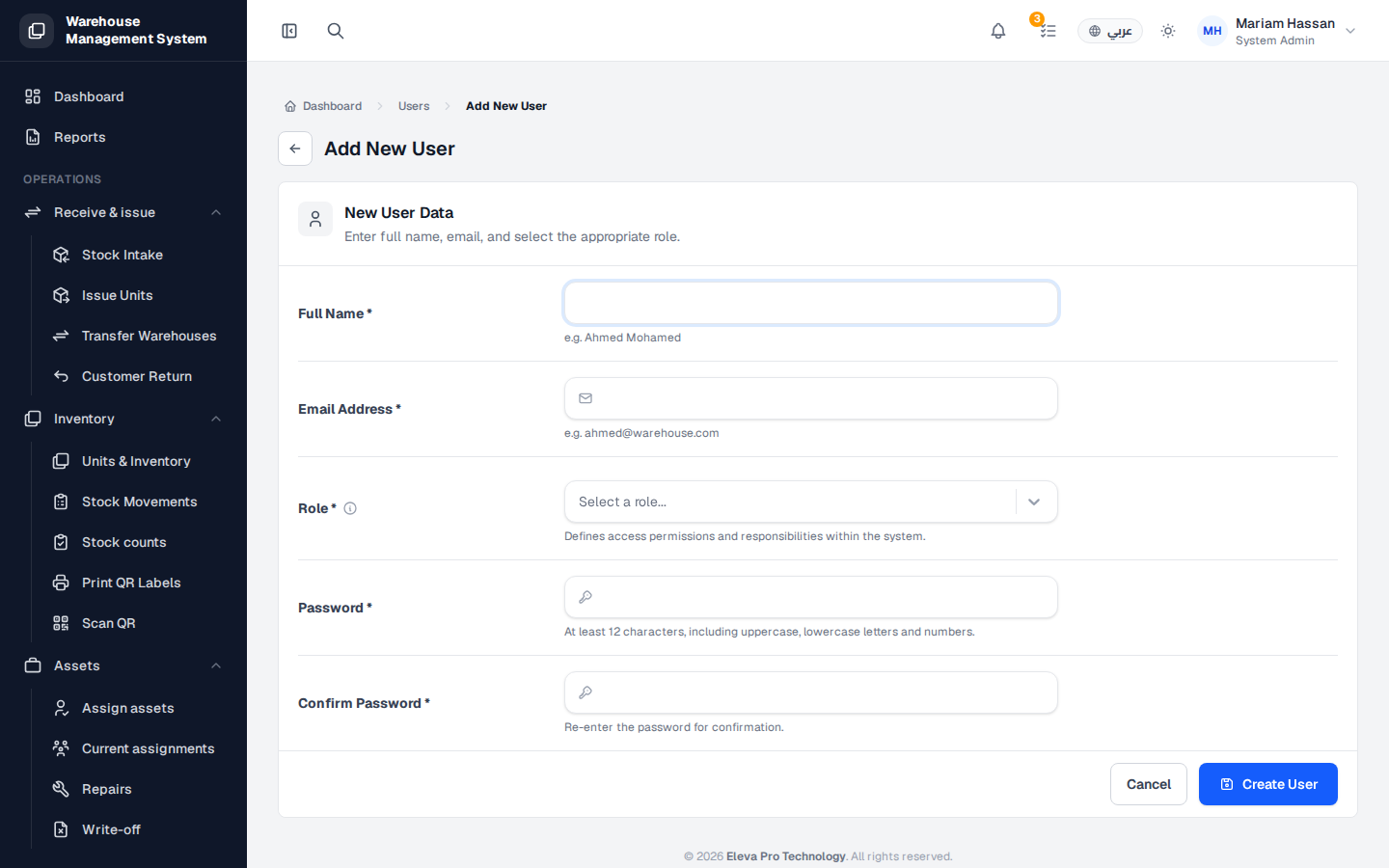Open Print QR Labels
The height and width of the screenshot is (868, 1389).
click(139, 583)
